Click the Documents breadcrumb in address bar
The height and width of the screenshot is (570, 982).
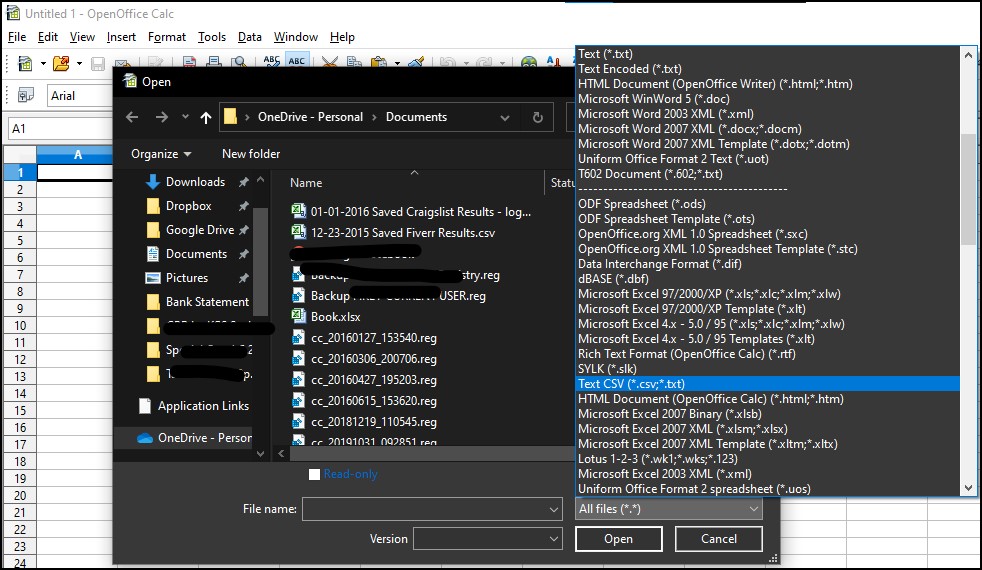(416, 117)
